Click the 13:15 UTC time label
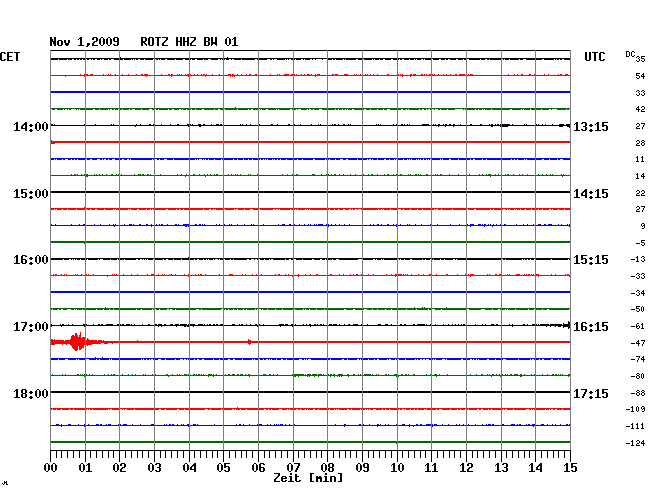 (591, 126)
